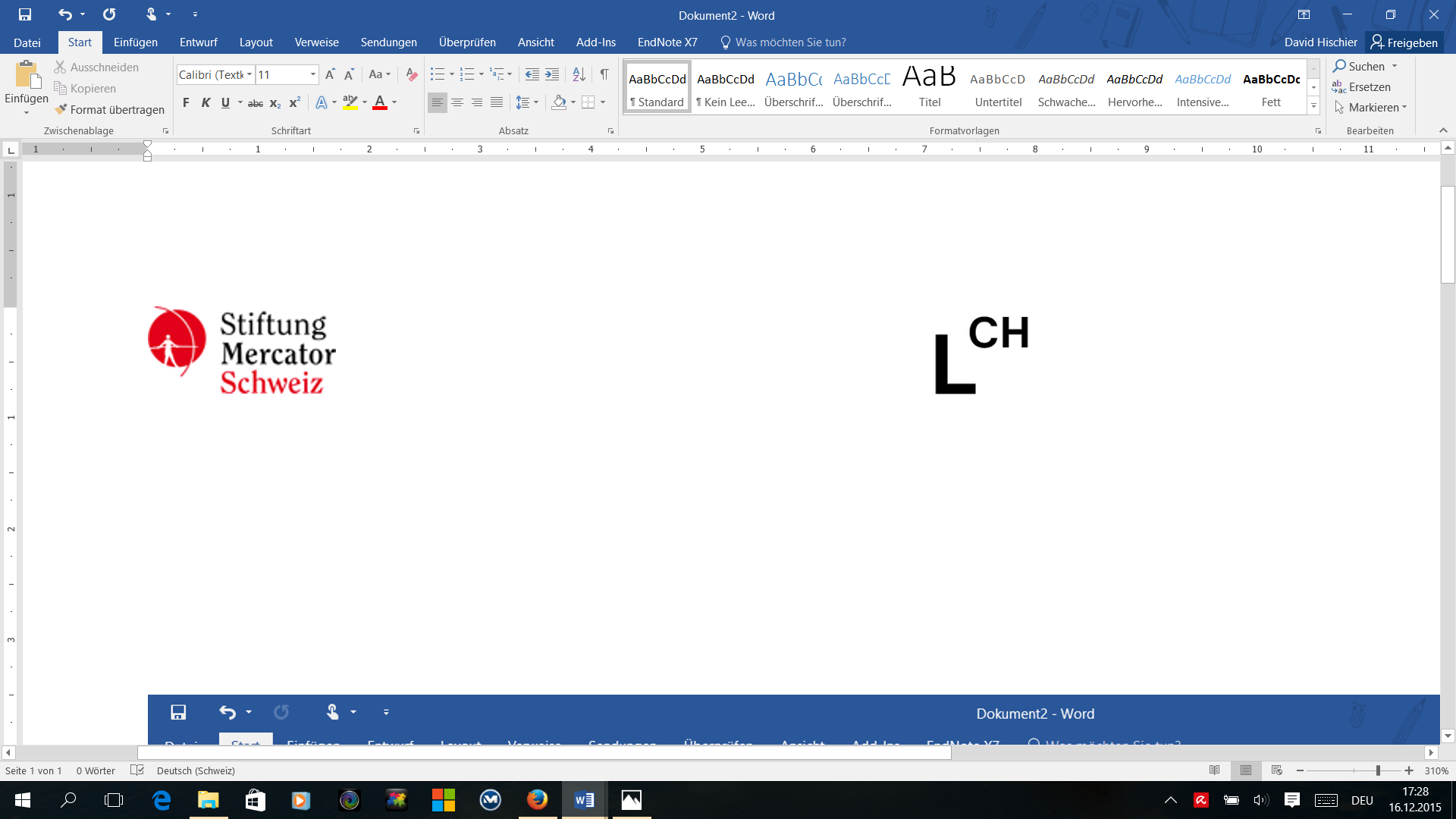Clear all formatting with the eraser icon
The height and width of the screenshot is (819, 1456).
[412, 74]
